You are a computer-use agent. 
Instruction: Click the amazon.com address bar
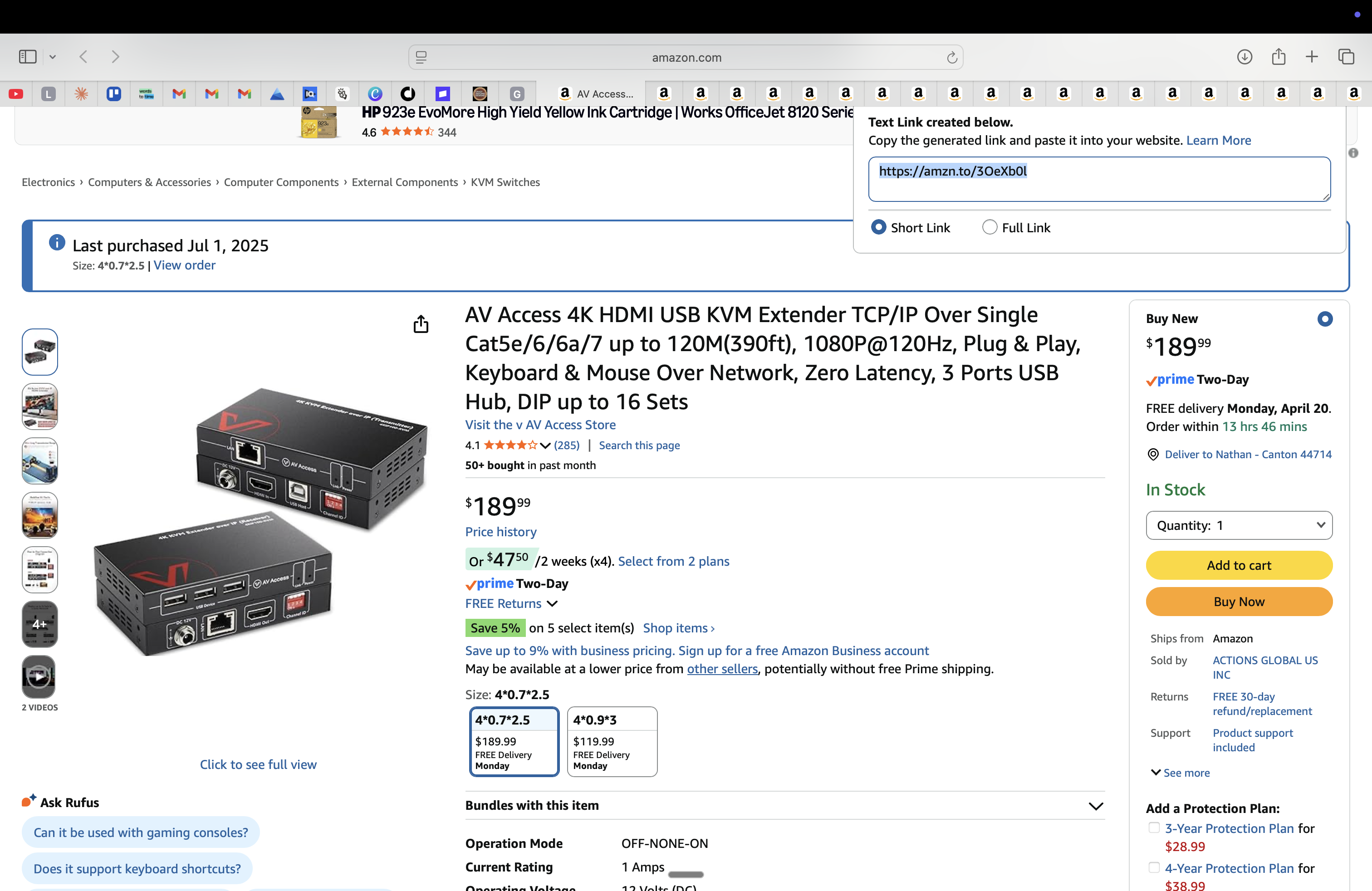point(686,57)
